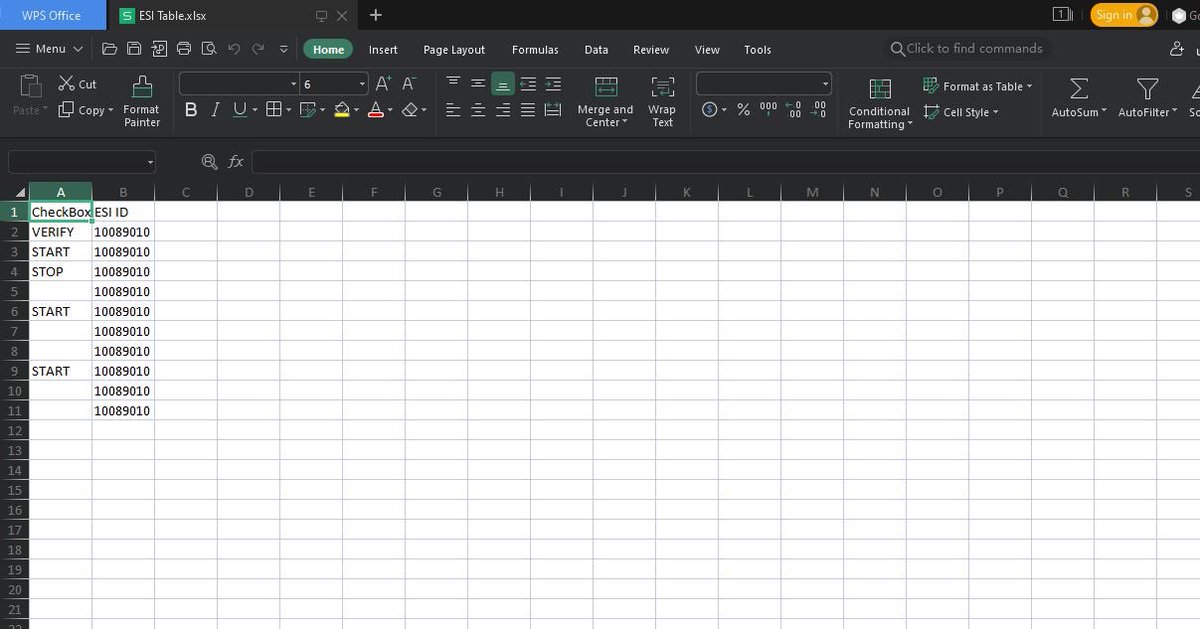Increase the cell indent
Image resolution: width=1200 pixels, height=629 pixels.
[553, 84]
